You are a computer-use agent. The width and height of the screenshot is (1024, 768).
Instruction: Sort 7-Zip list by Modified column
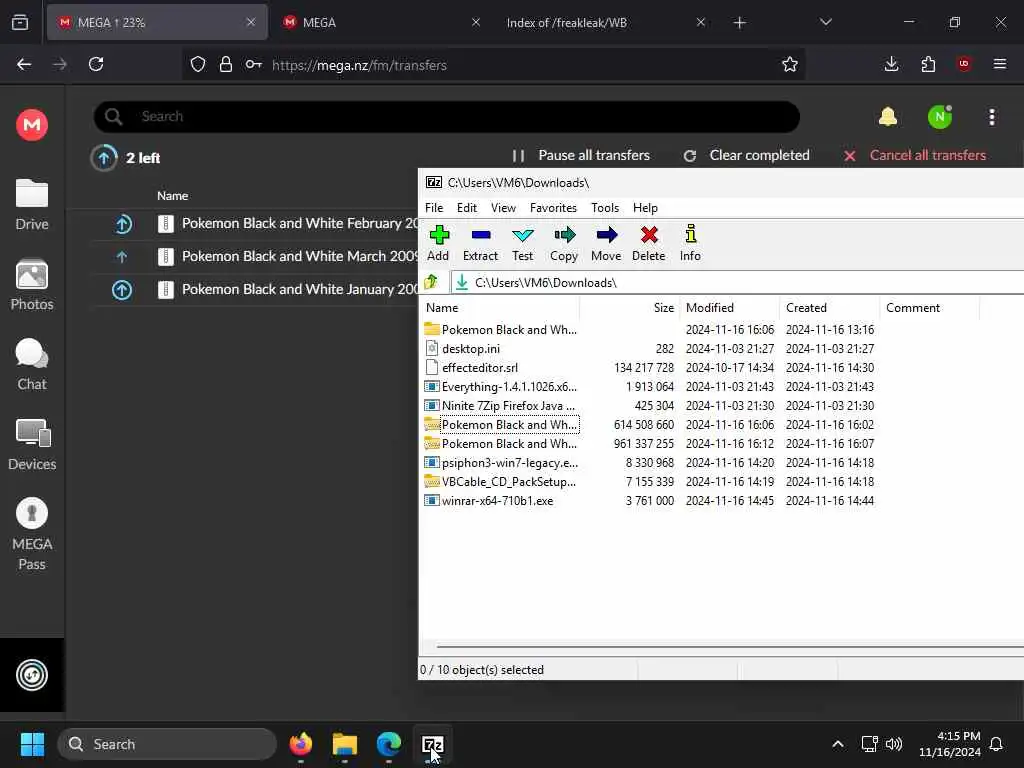tap(729, 308)
